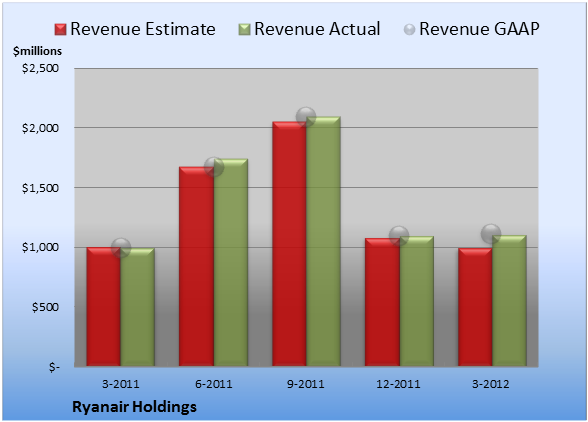Screen dimensions: 588x422
Task: Click the '$1,000' y-axis value
Action: pyautogui.click(x=40, y=247)
